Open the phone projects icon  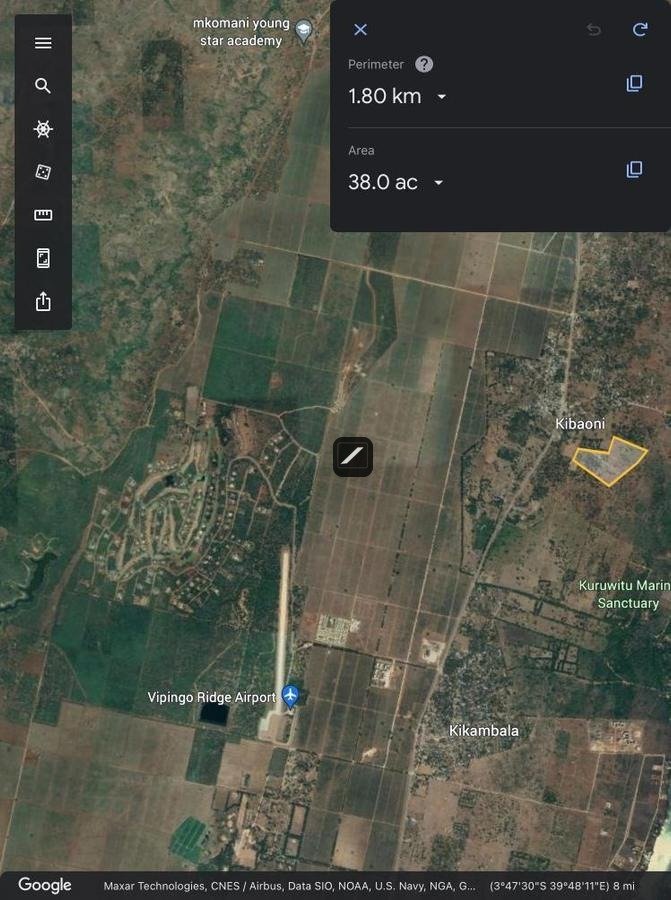43,259
